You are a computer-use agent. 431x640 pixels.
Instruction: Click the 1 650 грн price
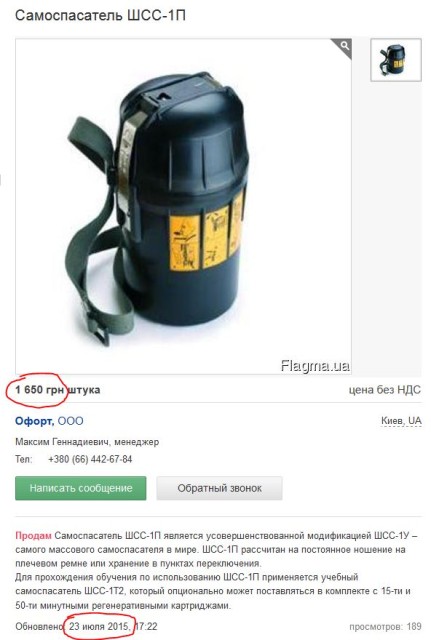[x=40, y=389]
